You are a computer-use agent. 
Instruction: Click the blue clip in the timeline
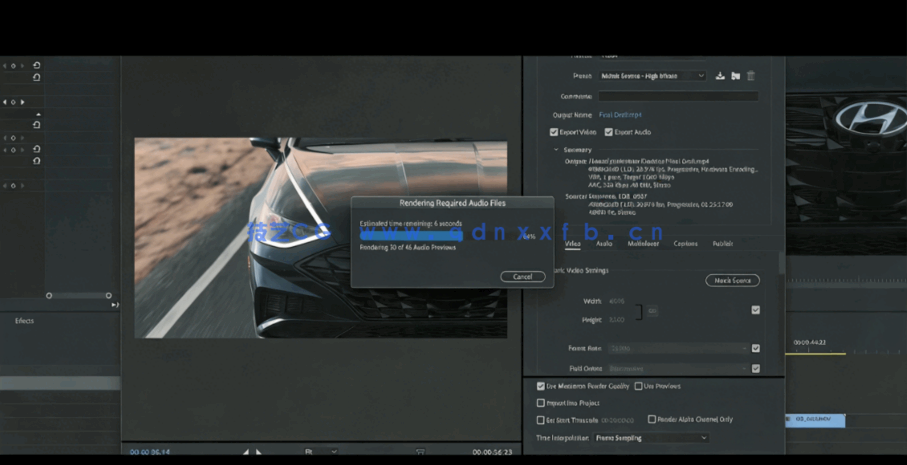815,419
